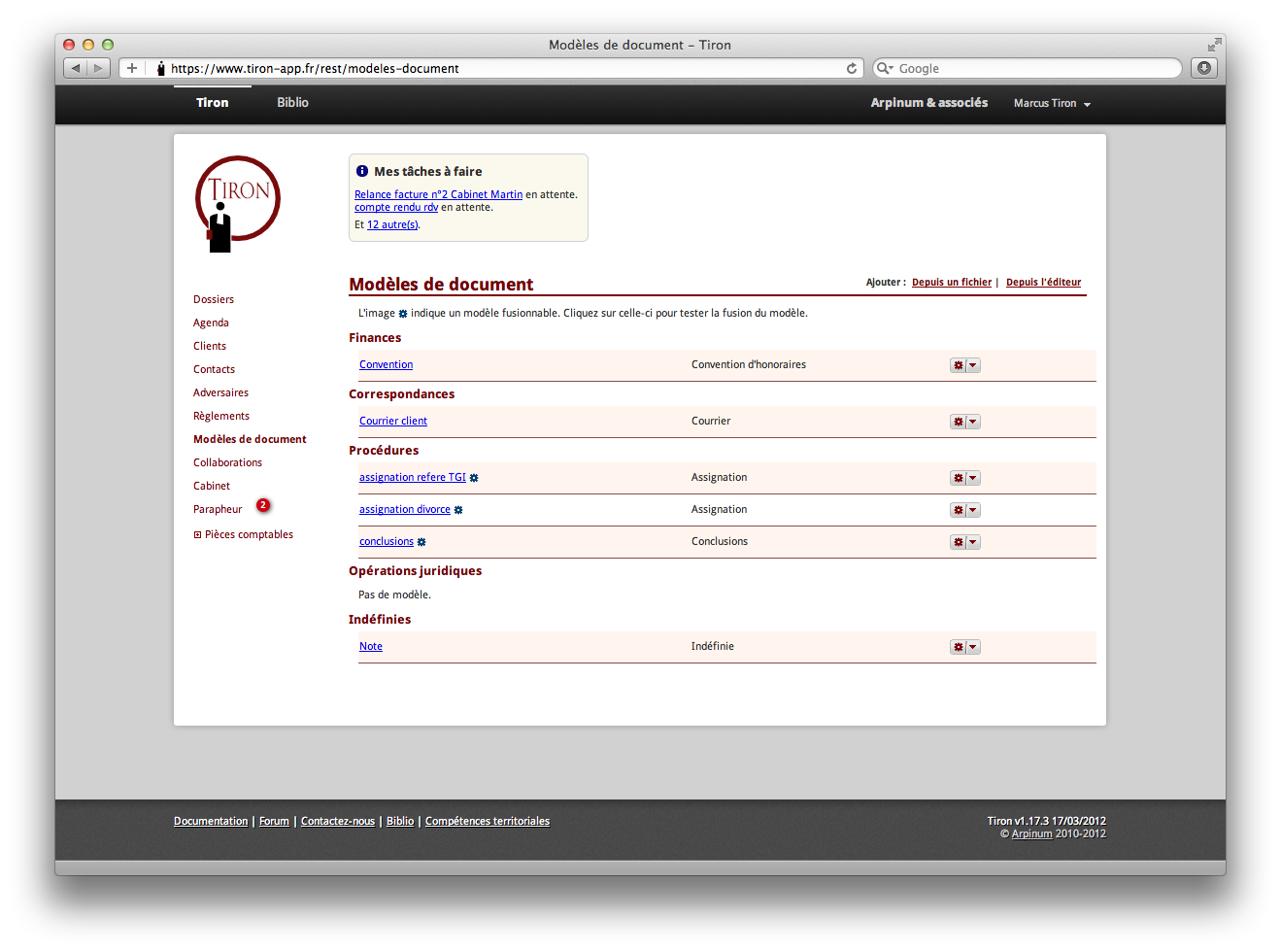
Task: Open the dropdown arrow for assignation divorce
Action: 973,510
